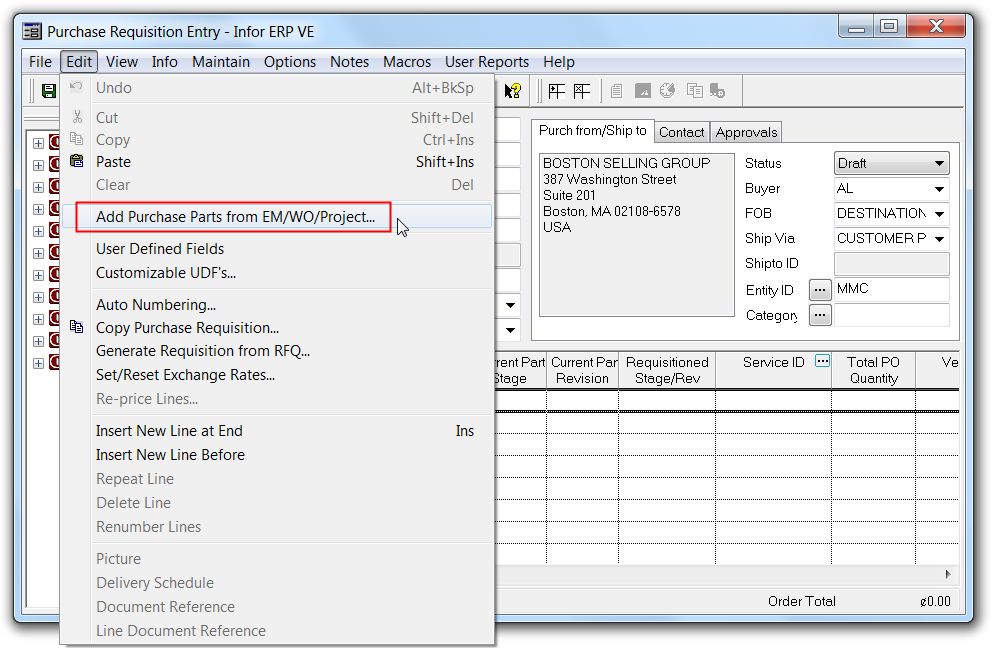Click the document reference toolbar icon
Viewport: 999px width, 648px height.
coord(616,91)
